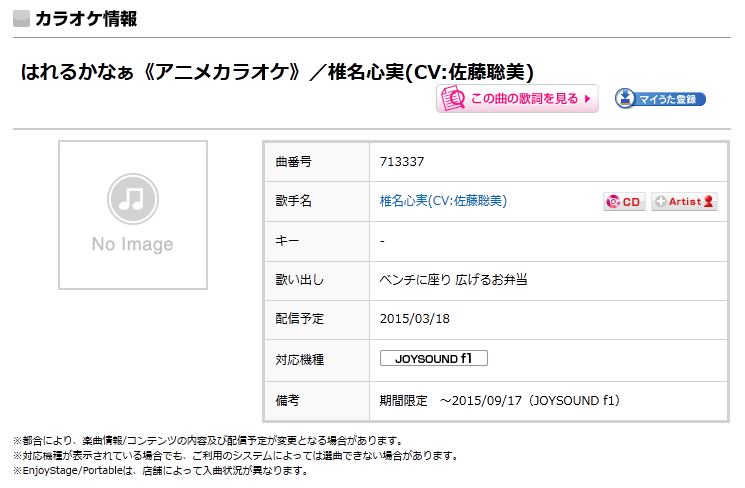Image resolution: width=745 pixels, height=488 pixels.
Task: Open the CD button label
Action: pyautogui.click(x=631, y=202)
